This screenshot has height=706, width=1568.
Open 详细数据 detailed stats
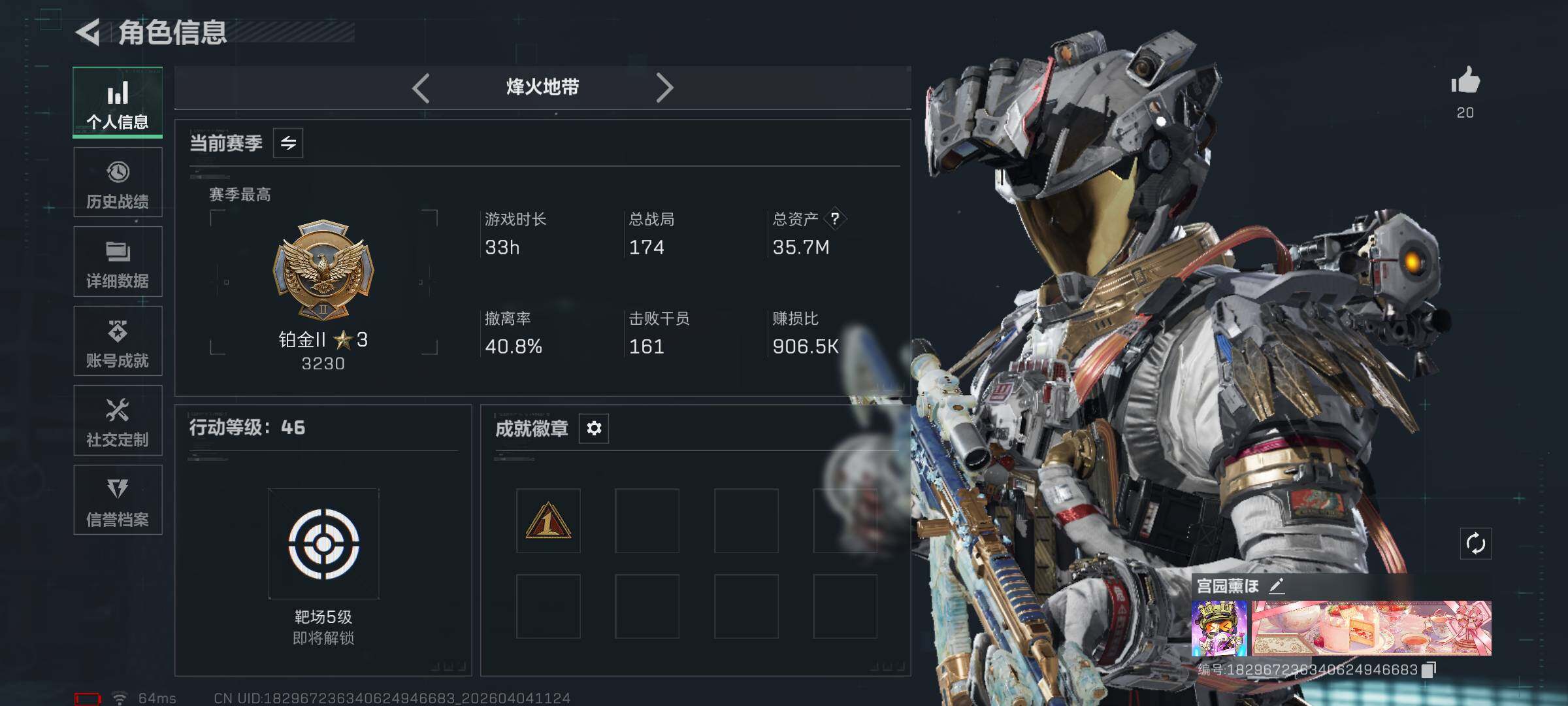(x=118, y=261)
